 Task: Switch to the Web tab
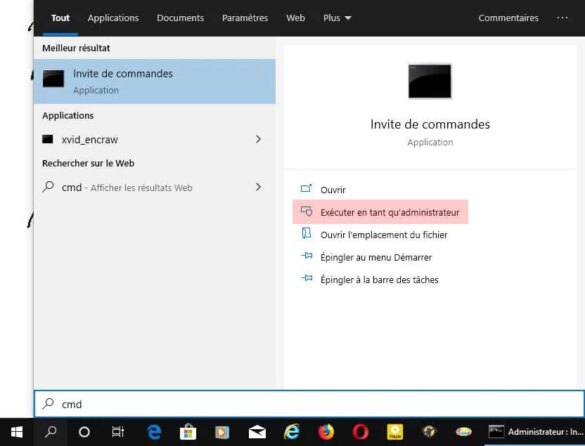click(295, 18)
